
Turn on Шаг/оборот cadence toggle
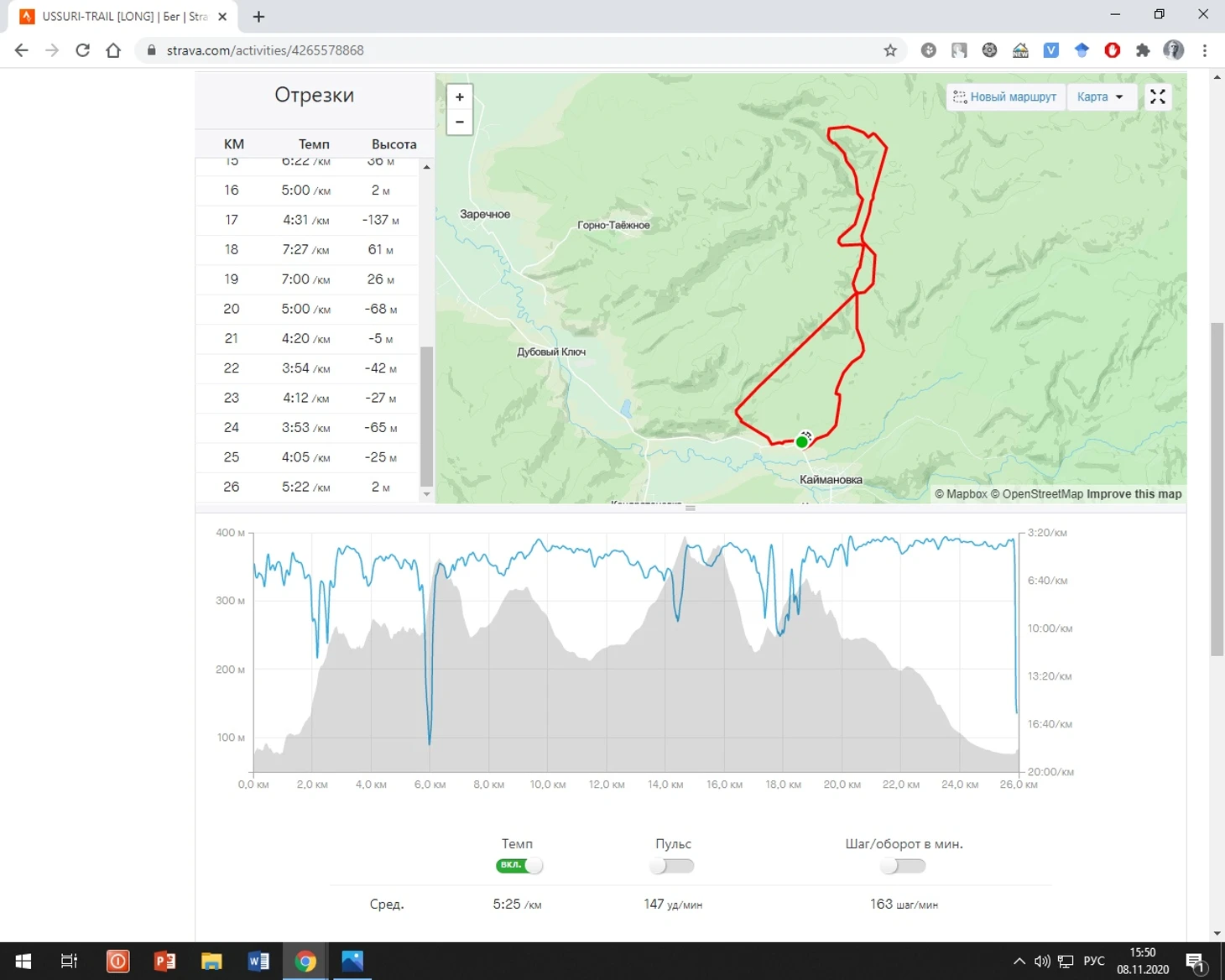coord(904,866)
